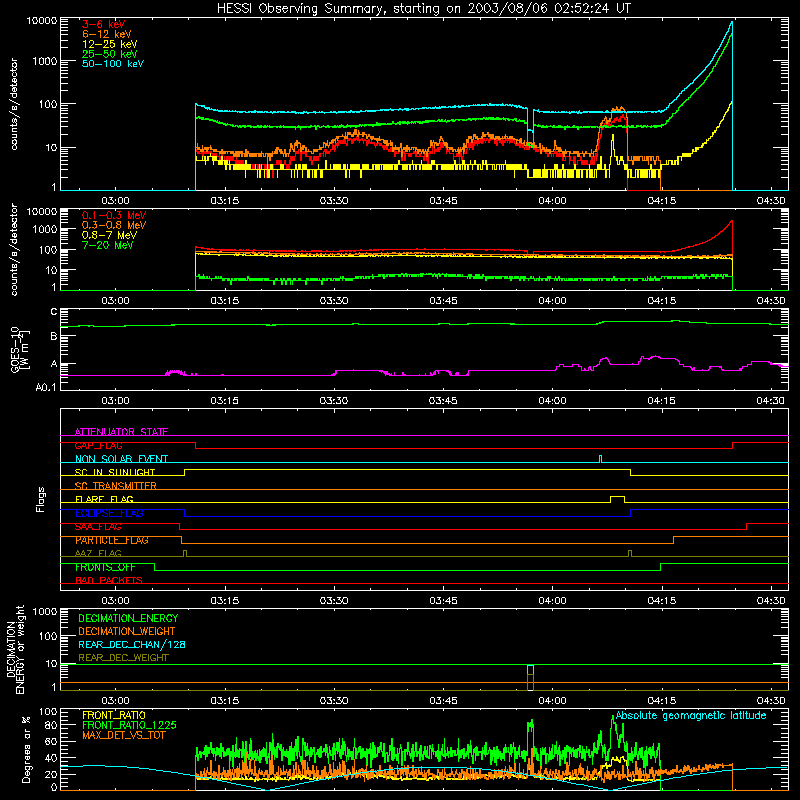Click the PARTICLE_FLAG label
800x800 pixels.
112,540
